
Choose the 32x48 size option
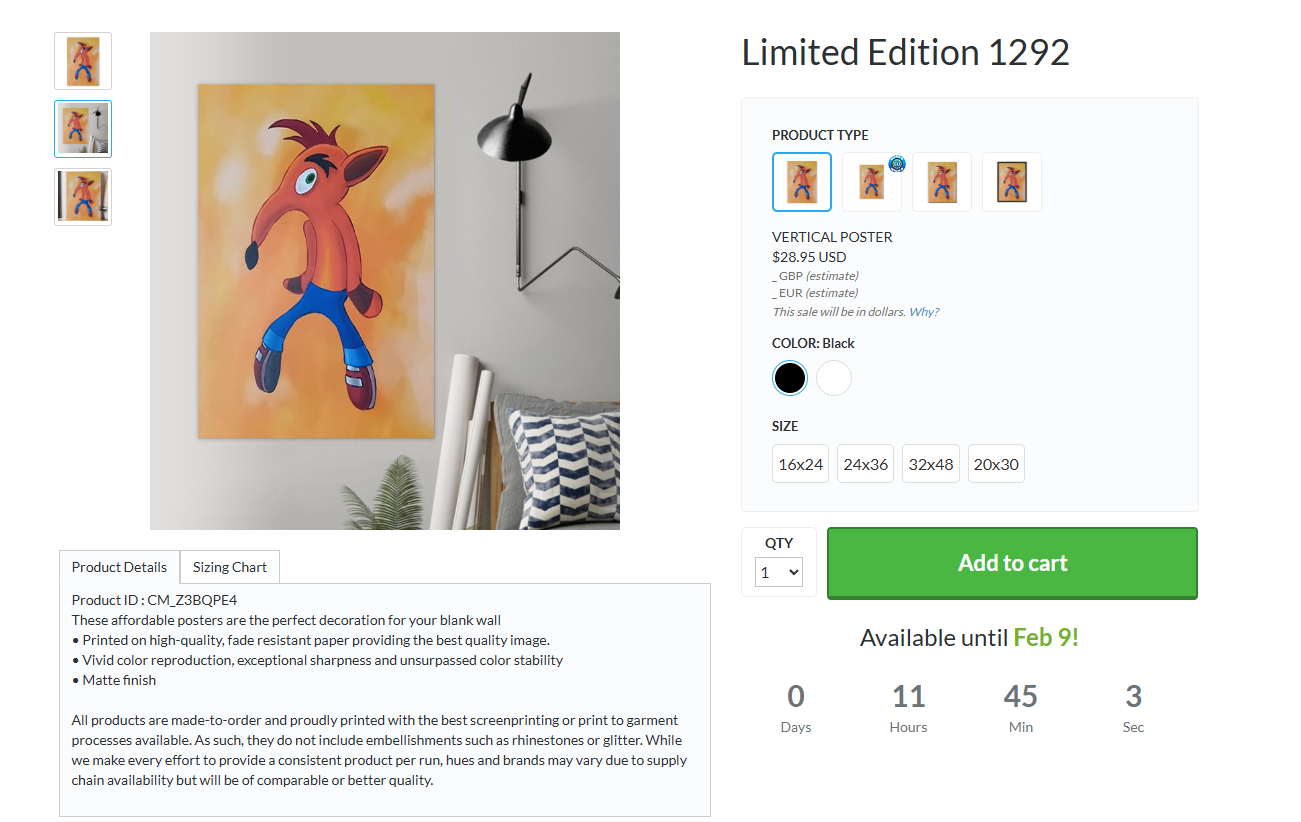pos(930,464)
